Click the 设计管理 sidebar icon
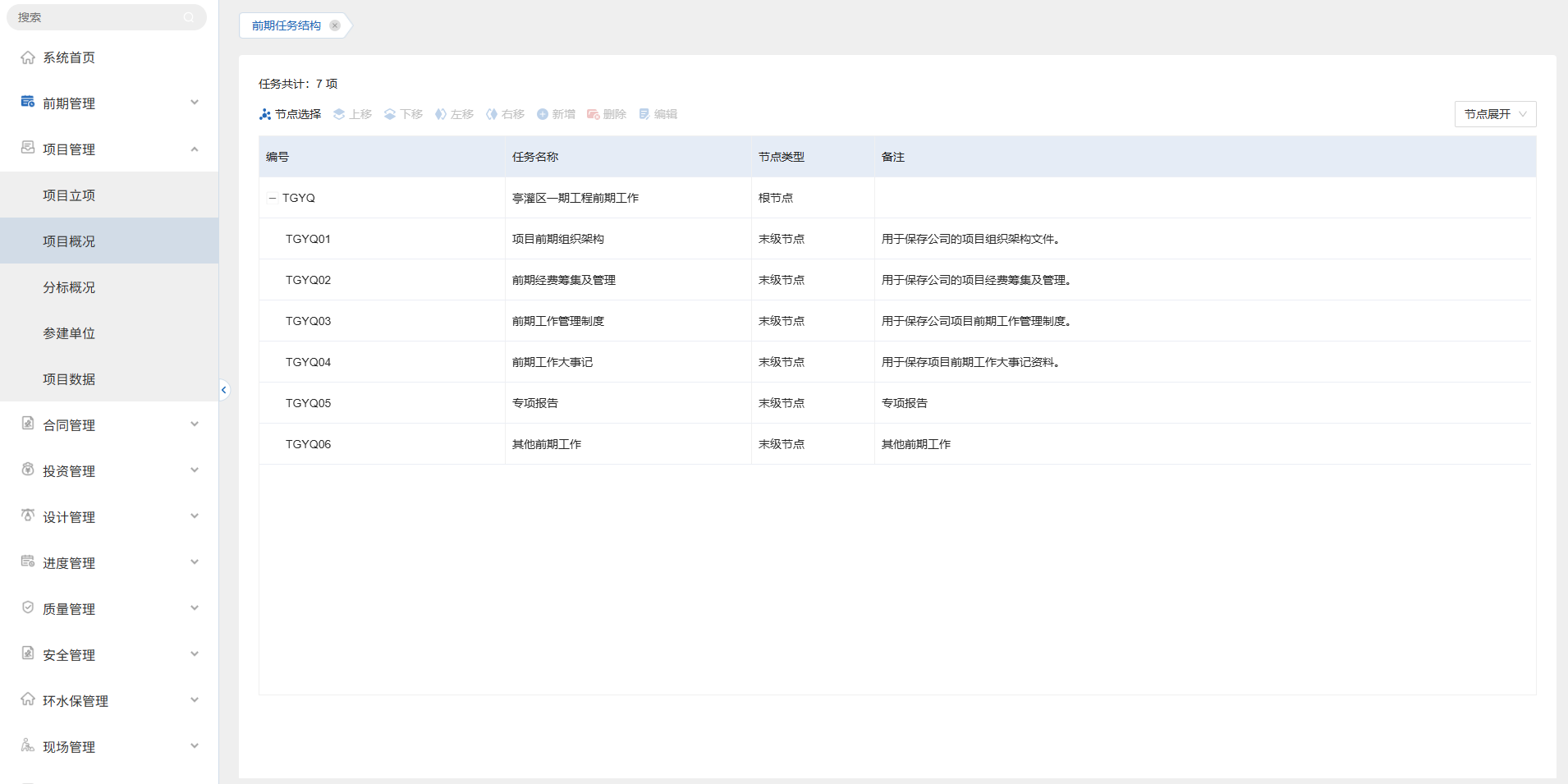Image resolution: width=1568 pixels, height=784 pixels. pyautogui.click(x=28, y=516)
